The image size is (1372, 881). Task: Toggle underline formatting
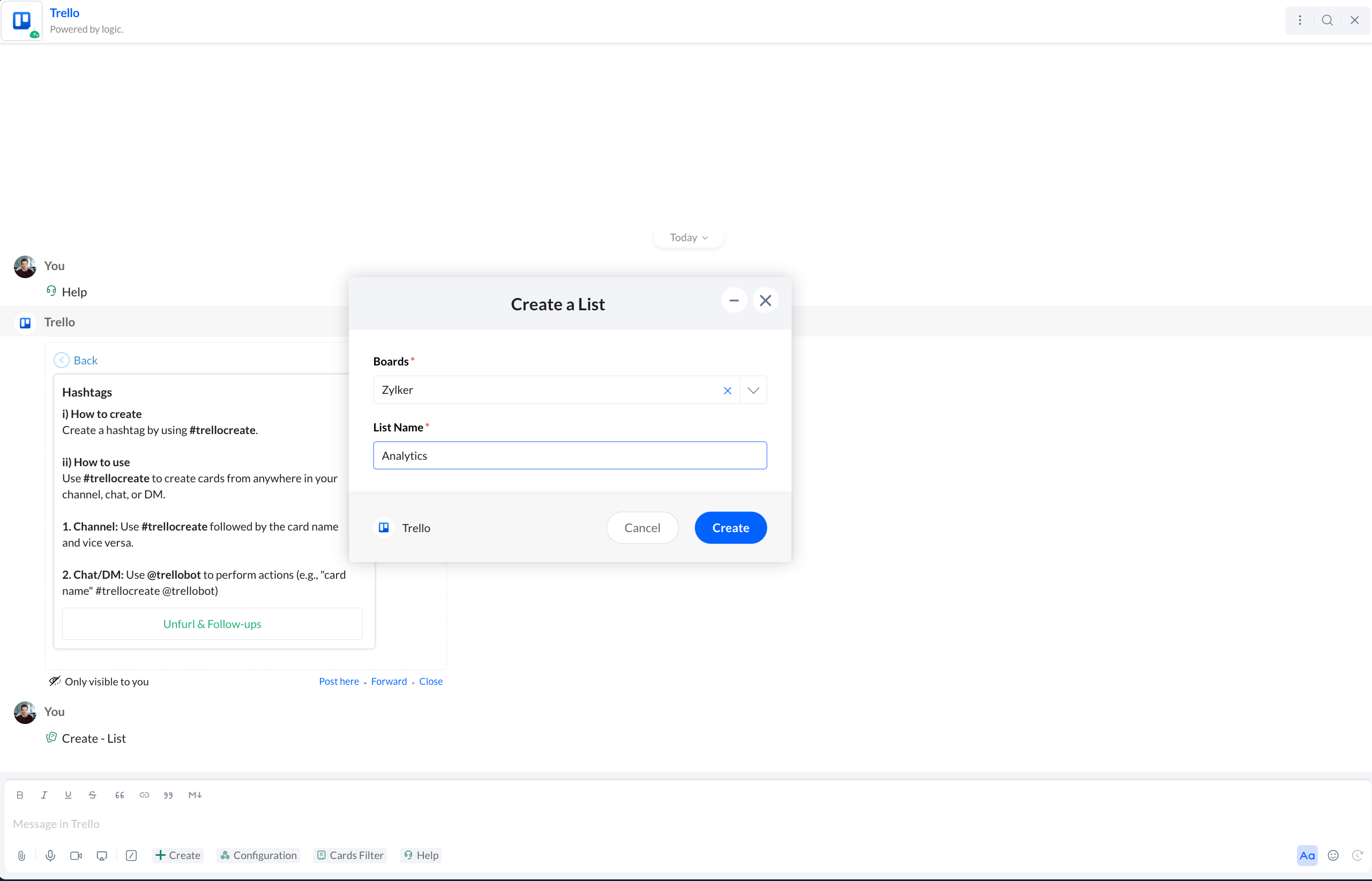pyautogui.click(x=68, y=795)
